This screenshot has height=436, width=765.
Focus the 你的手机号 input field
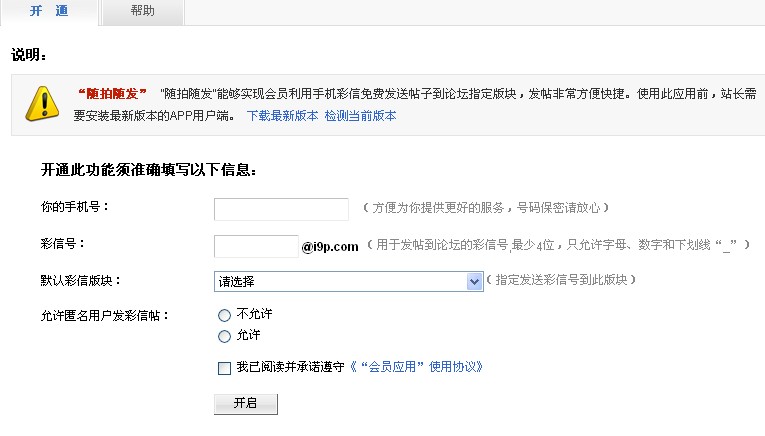[281, 209]
